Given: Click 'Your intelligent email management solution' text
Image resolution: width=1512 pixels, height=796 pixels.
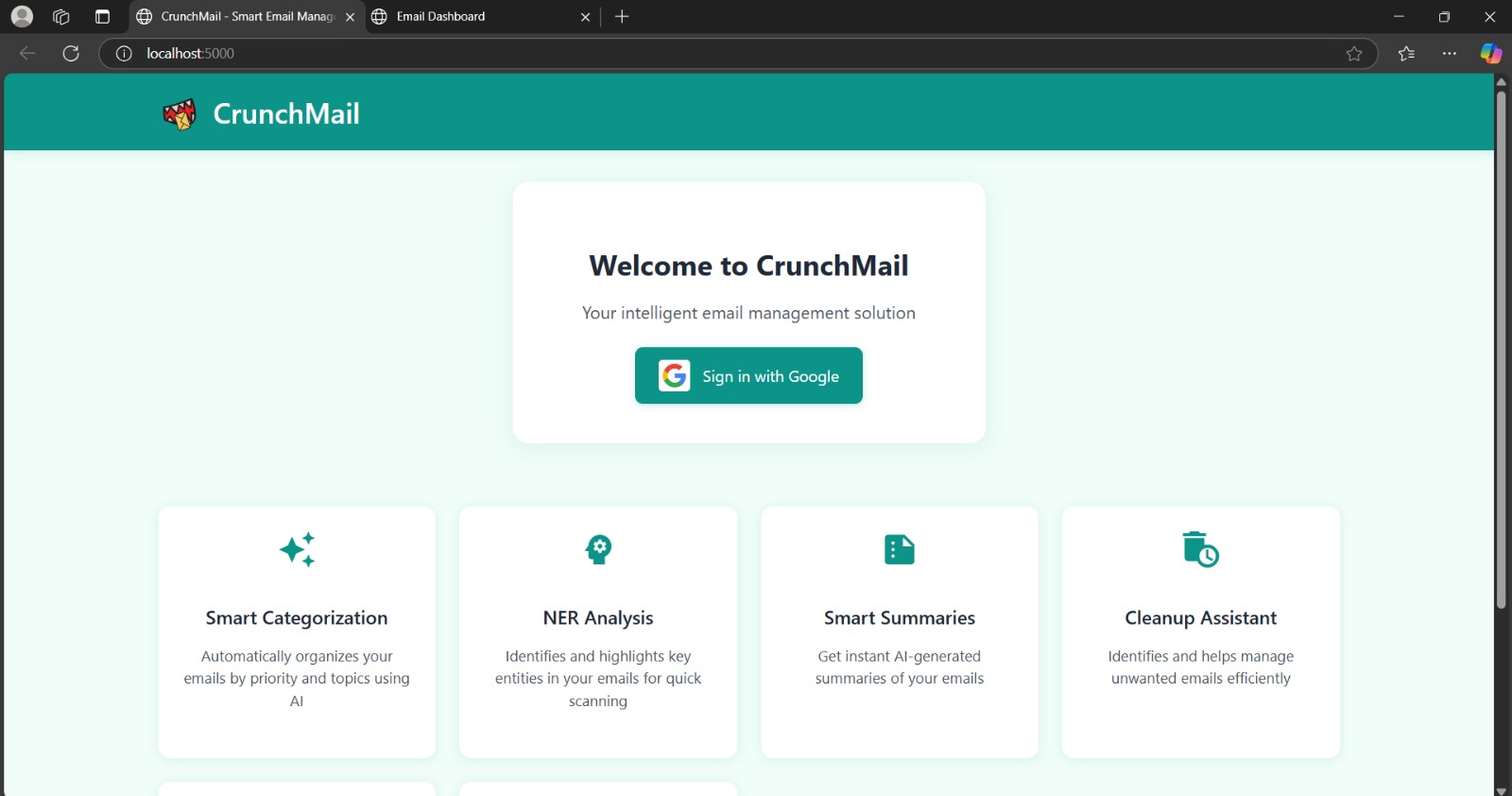Looking at the screenshot, I should pos(748,313).
